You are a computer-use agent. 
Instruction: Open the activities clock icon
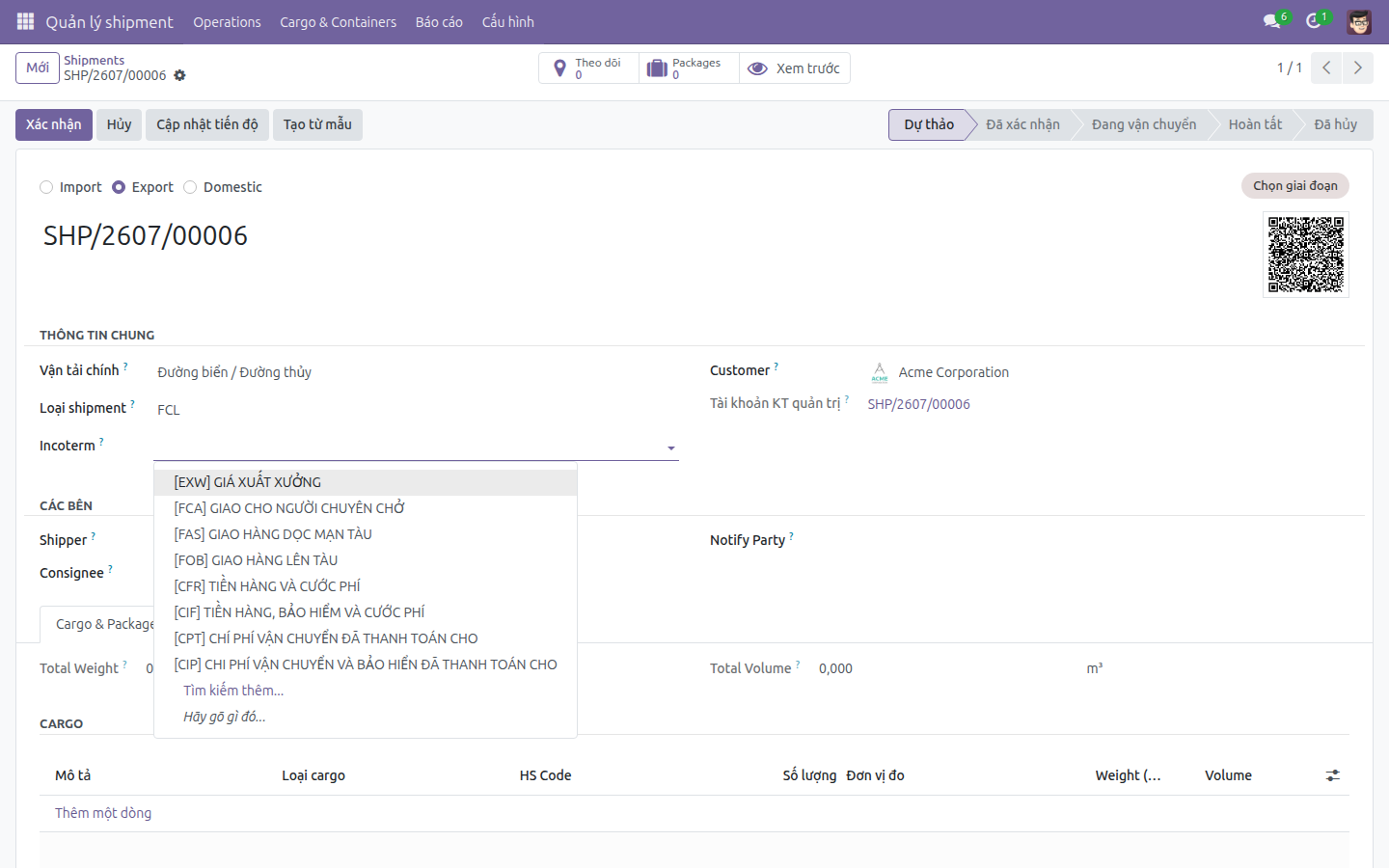[x=1313, y=21]
